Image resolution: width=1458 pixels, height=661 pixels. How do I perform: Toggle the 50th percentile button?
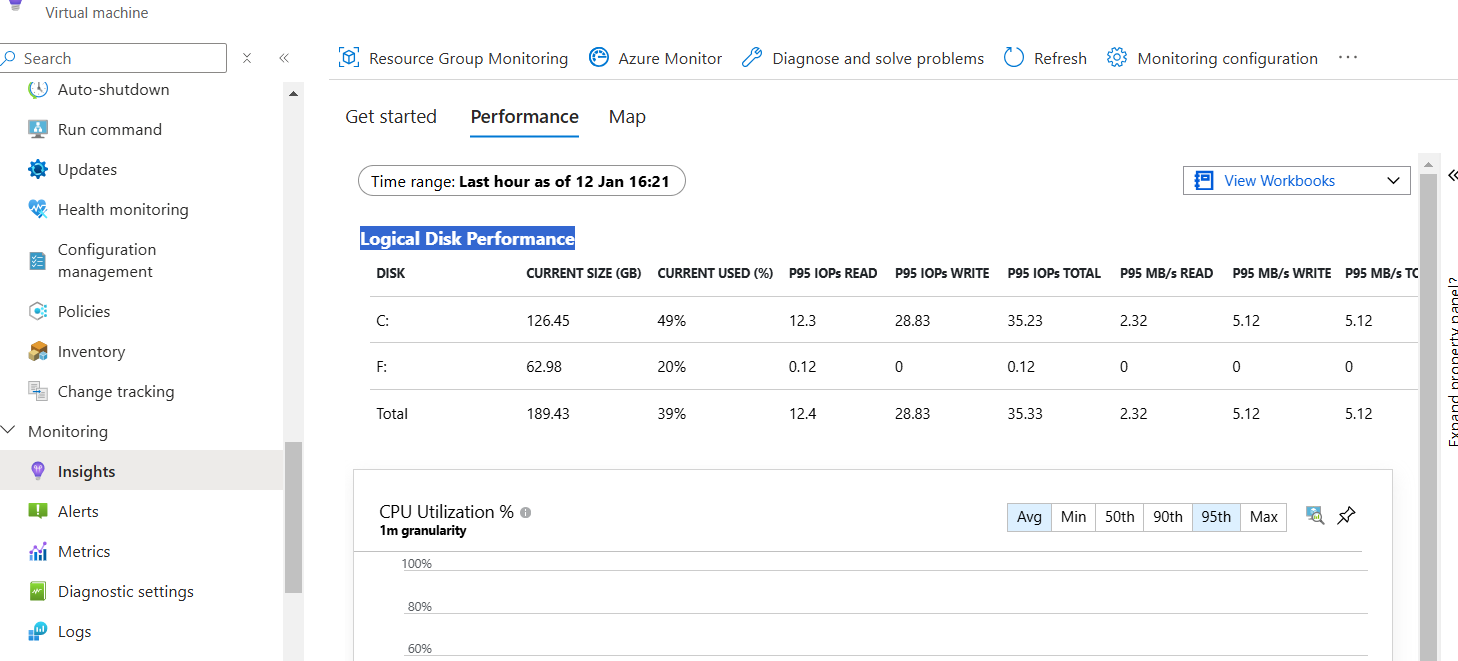pyautogui.click(x=1120, y=517)
